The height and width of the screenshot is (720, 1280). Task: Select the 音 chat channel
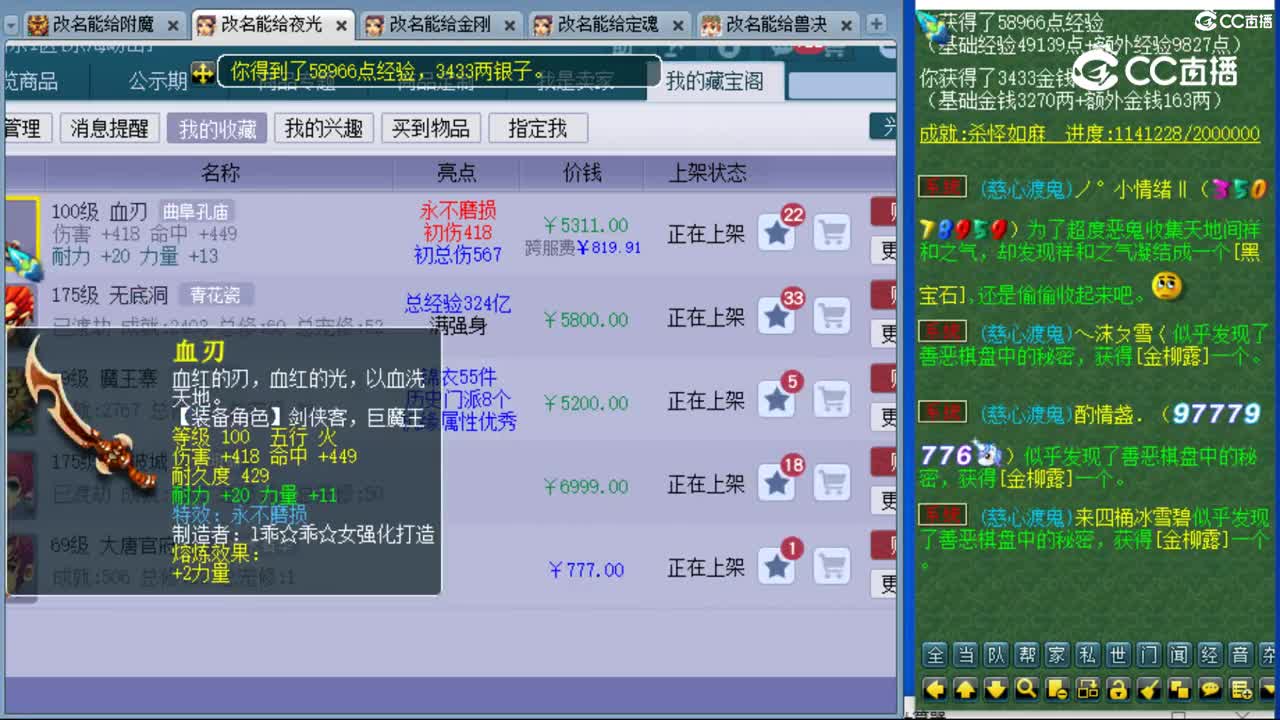(x=1241, y=655)
